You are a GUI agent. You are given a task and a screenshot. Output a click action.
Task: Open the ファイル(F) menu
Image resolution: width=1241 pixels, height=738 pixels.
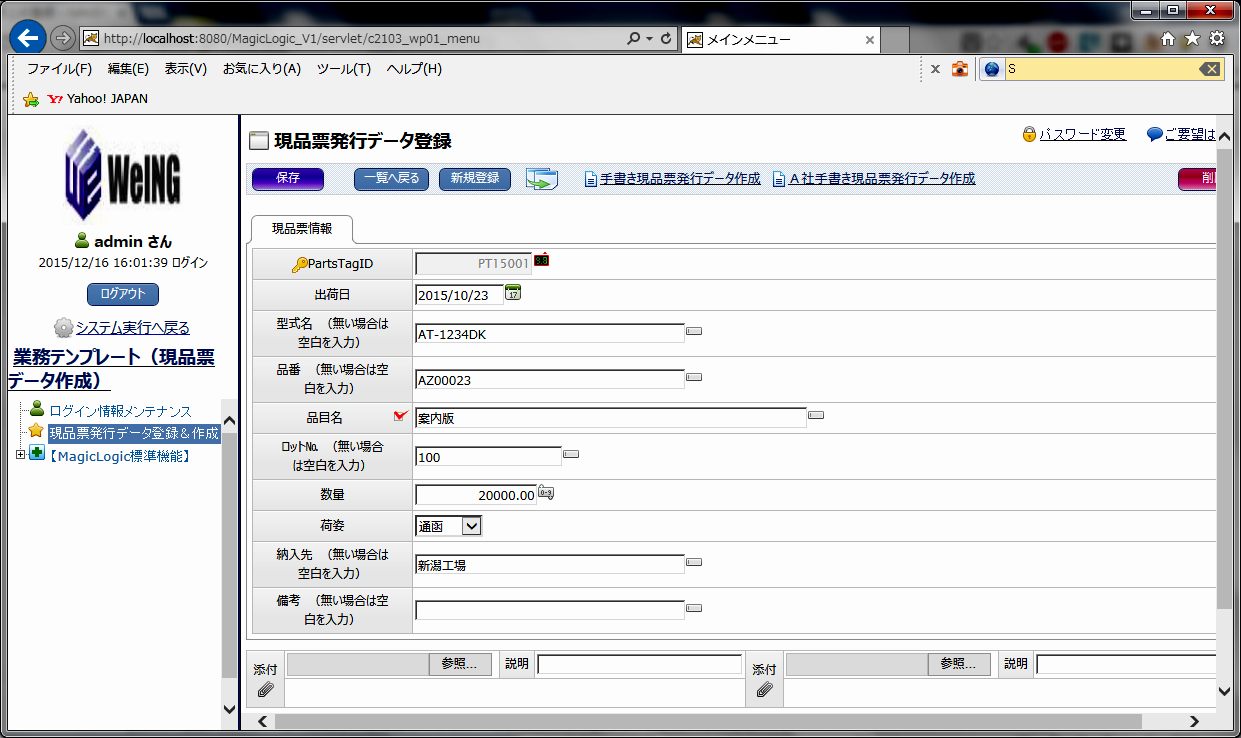point(59,69)
